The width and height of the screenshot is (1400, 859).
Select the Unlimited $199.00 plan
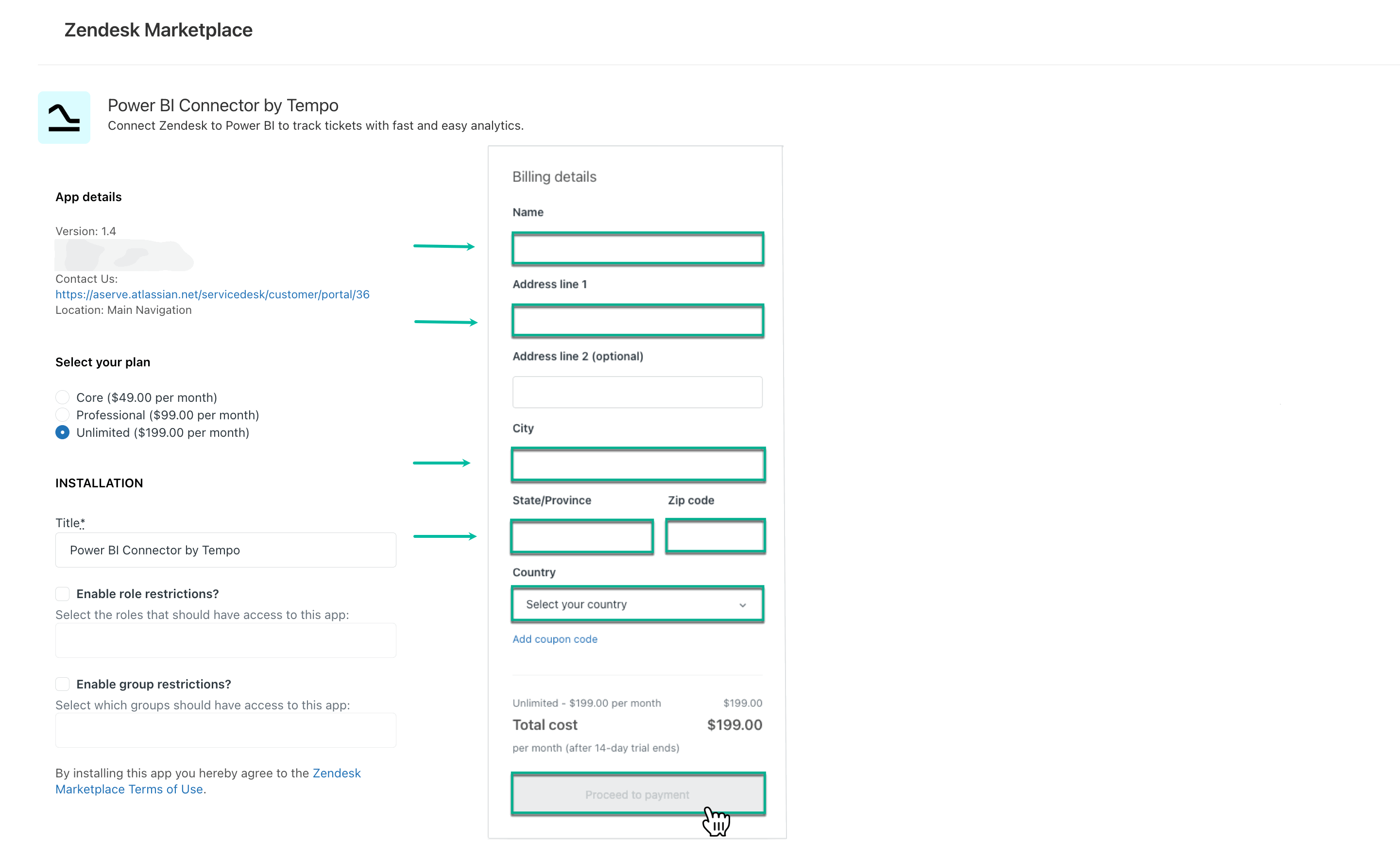[x=63, y=432]
